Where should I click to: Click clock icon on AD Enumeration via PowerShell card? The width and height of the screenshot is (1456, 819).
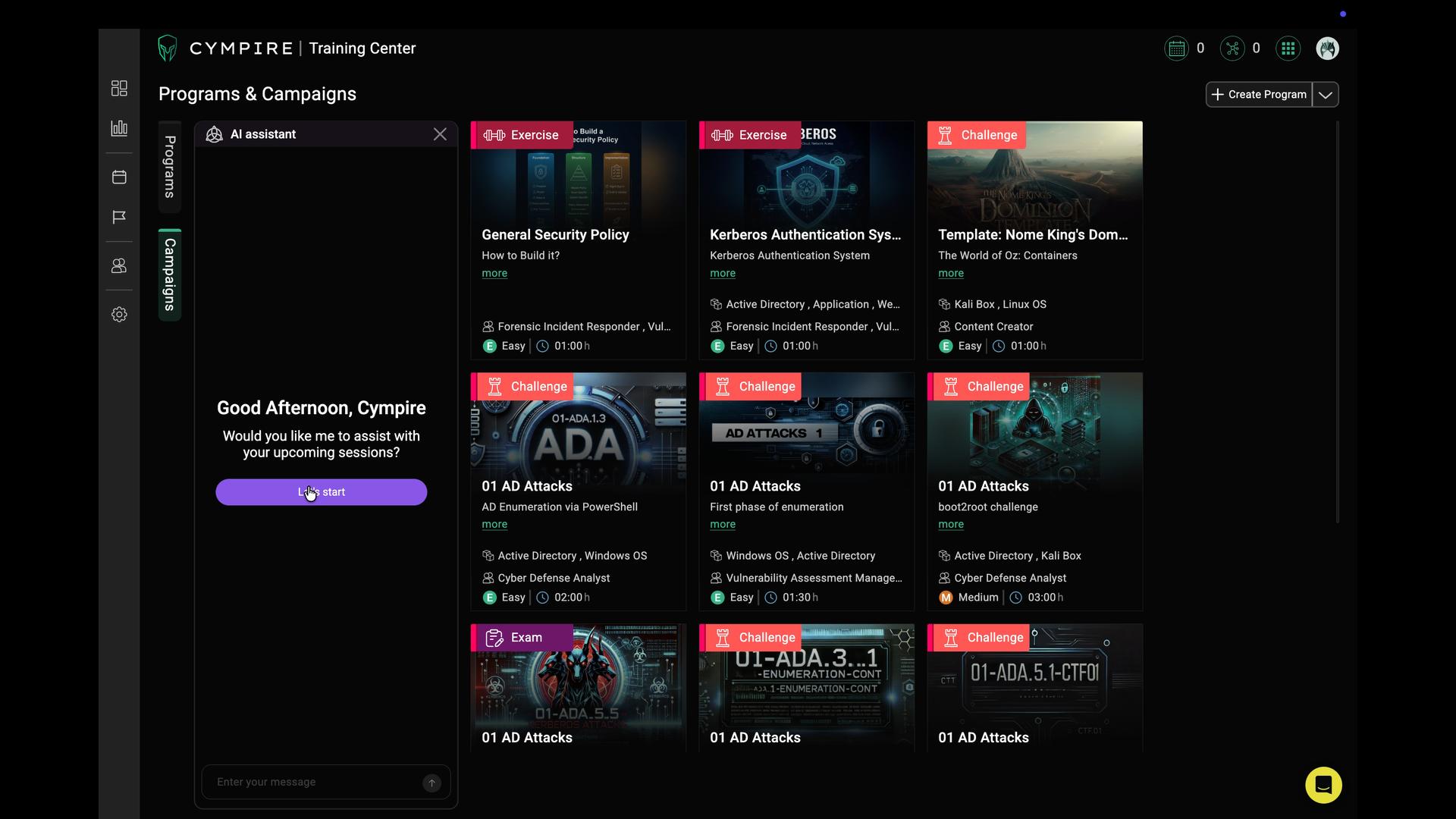click(x=543, y=598)
